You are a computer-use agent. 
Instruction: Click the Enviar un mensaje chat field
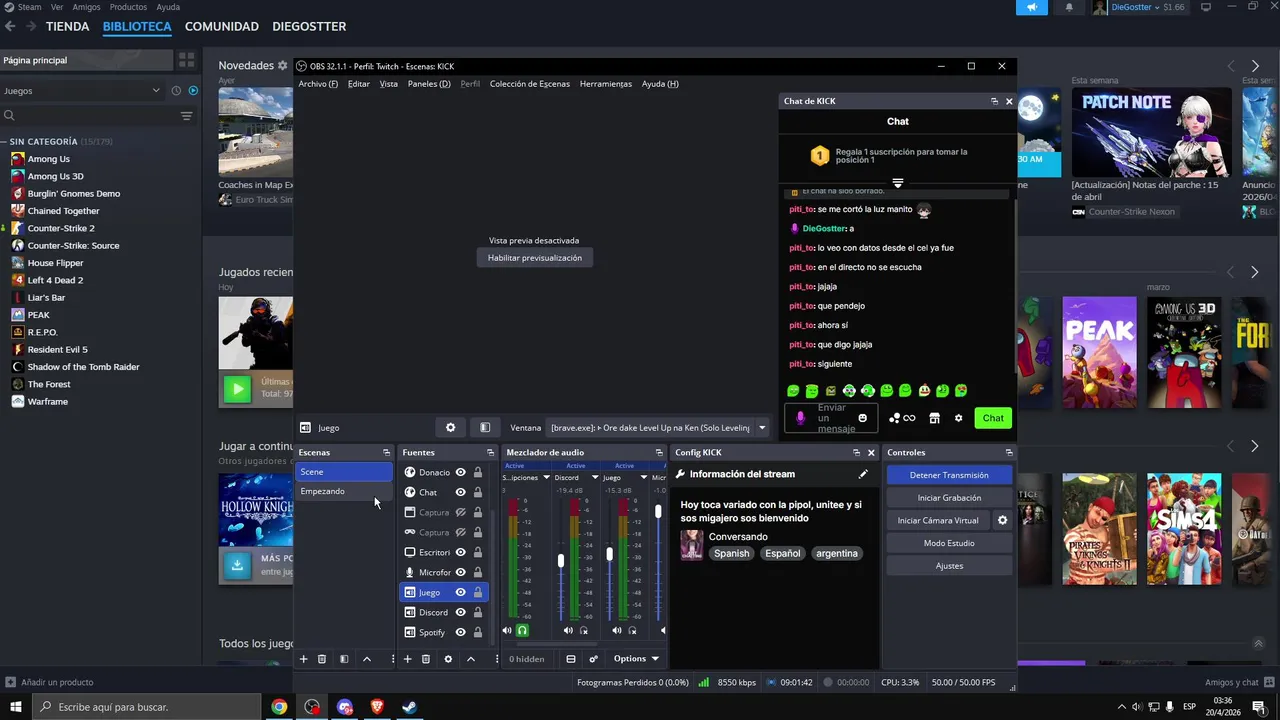[831, 418]
